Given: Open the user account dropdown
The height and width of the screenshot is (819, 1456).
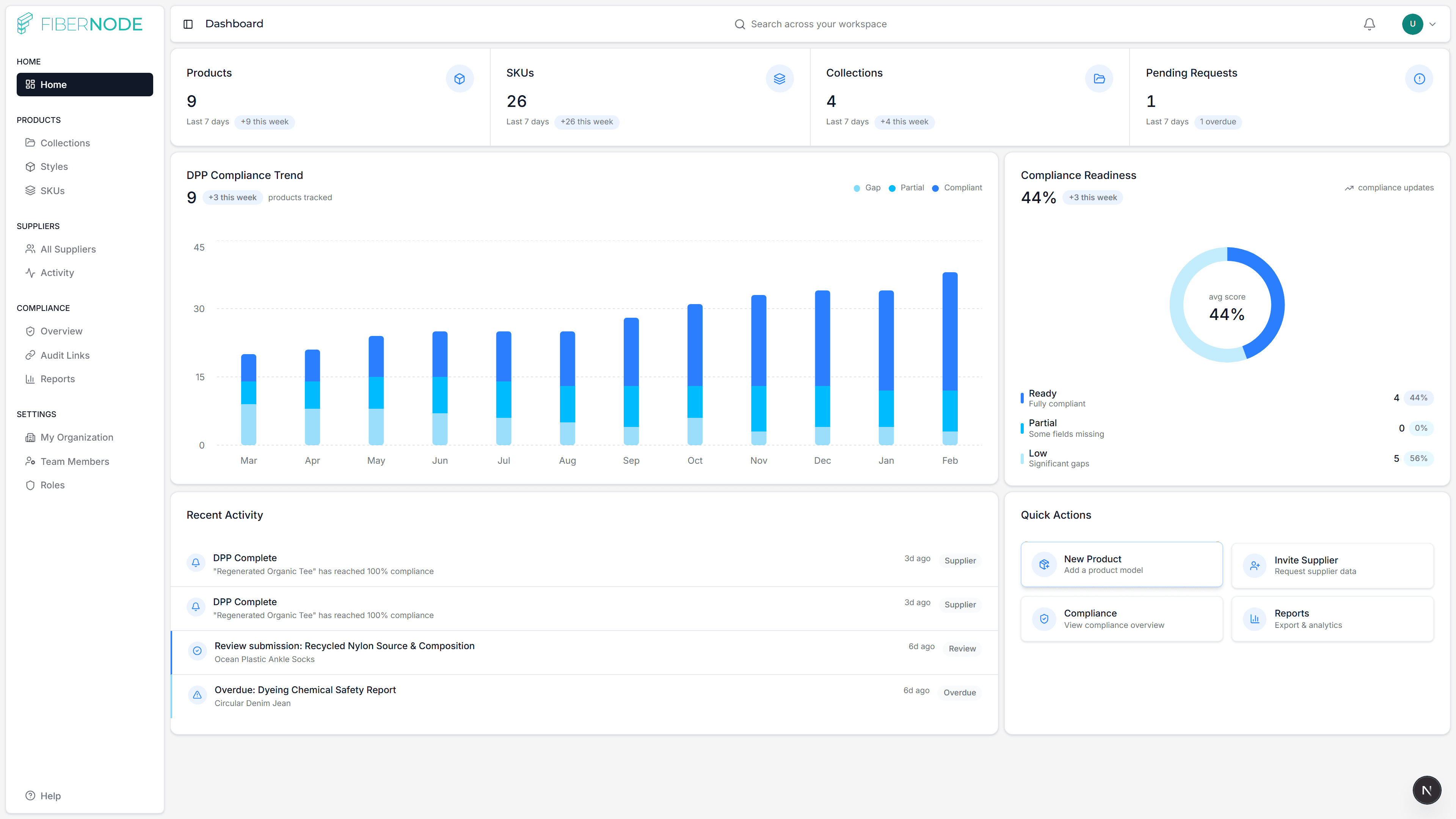Looking at the screenshot, I should pyautogui.click(x=1420, y=24).
